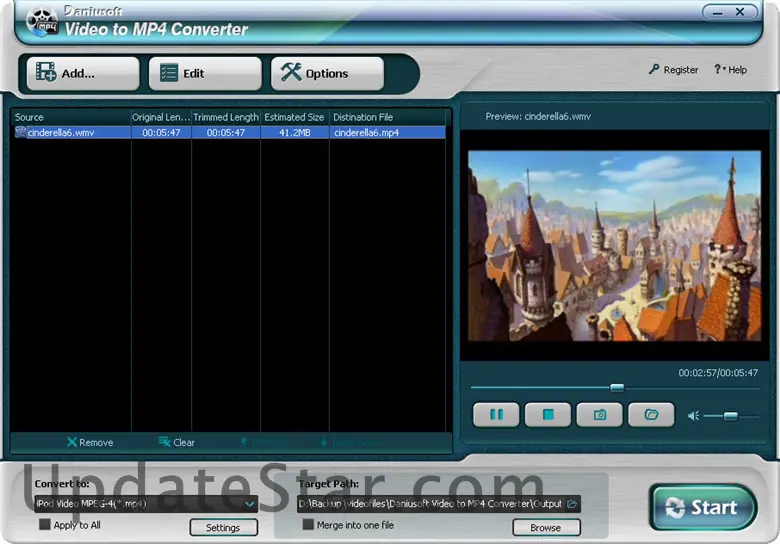Image resolution: width=780 pixels, height=544 pixels.
Task: Mute audio using the speaker icon
Action: point(693,415)
